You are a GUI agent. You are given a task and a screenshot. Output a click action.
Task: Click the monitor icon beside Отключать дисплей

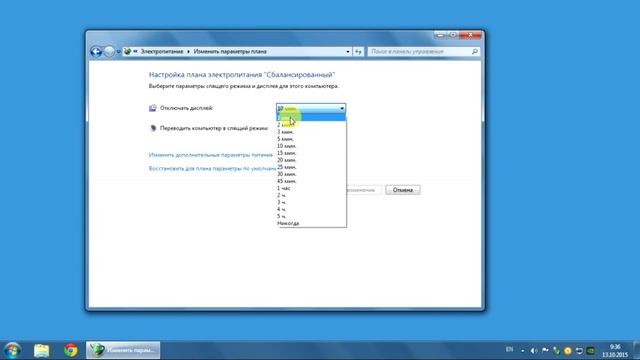[153, 108]
